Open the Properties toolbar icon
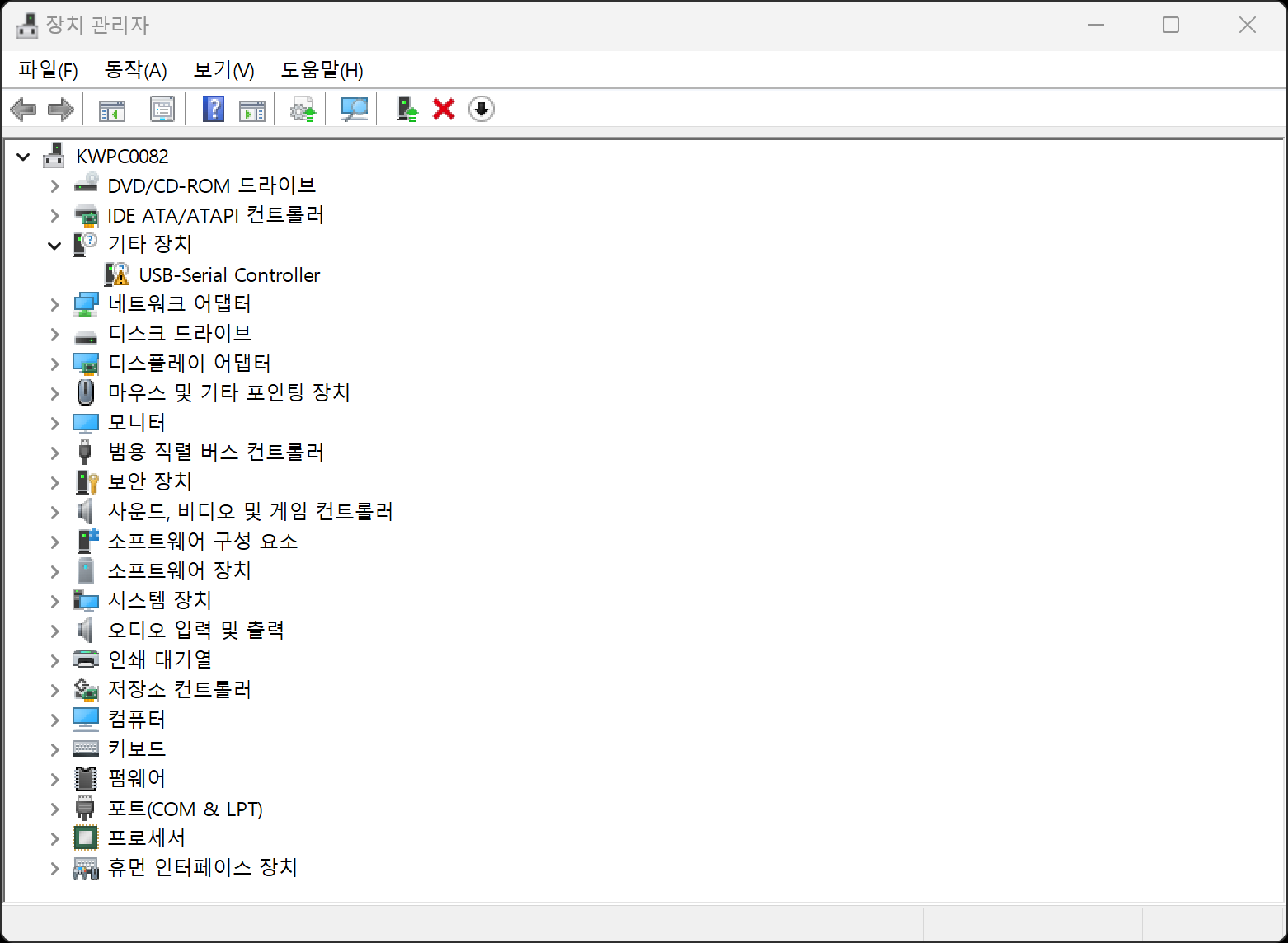 (x=162, y=109)
